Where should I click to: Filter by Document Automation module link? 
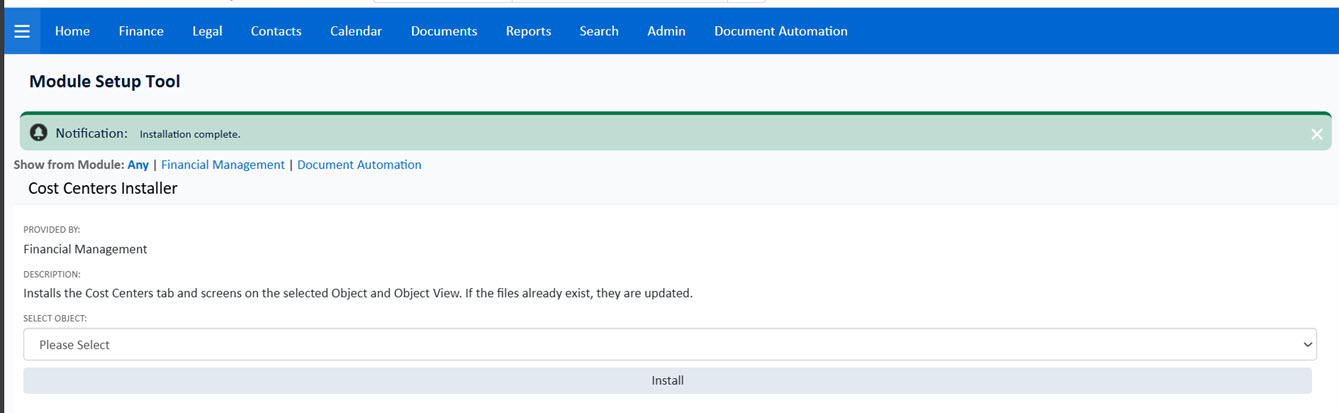pos(359,165)
